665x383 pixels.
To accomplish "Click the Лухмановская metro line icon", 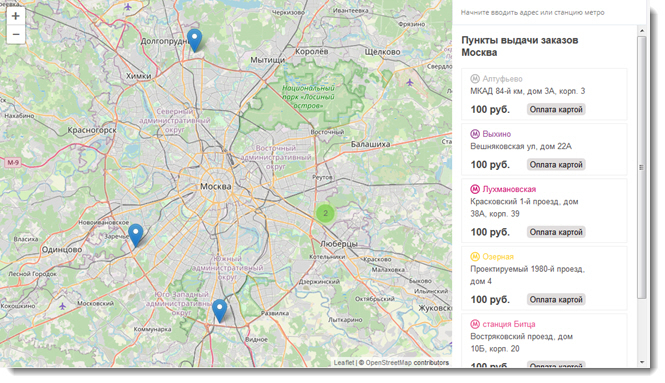I will pos(475,189).
